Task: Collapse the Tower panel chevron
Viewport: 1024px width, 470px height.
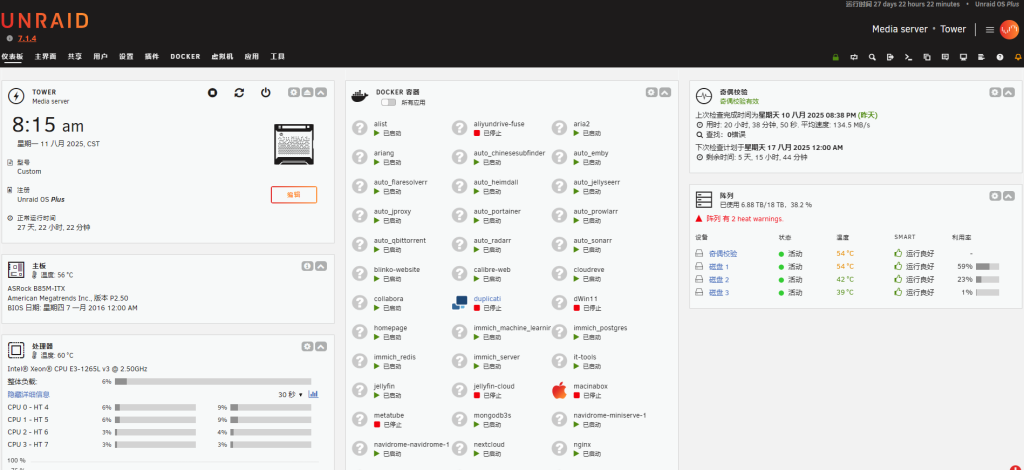Action: tap(321, 93)
